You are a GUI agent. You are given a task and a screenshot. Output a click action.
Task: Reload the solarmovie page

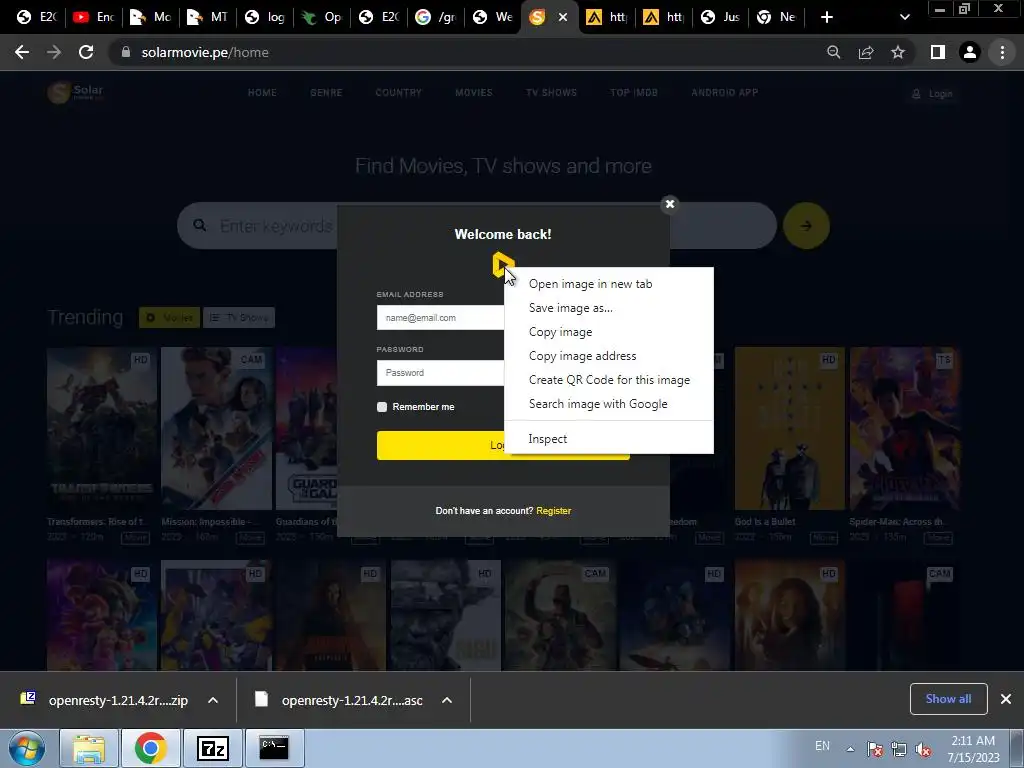86,52
